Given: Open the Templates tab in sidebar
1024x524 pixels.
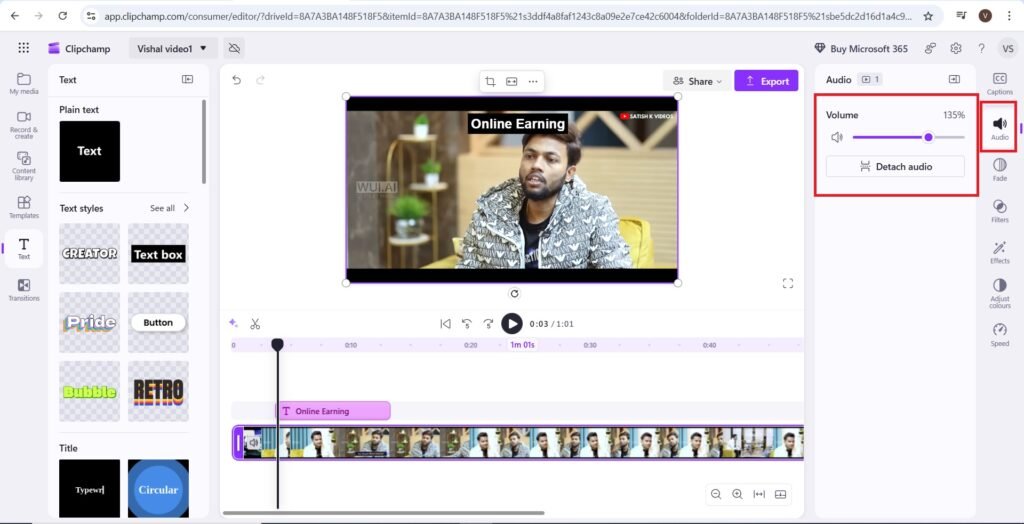Looking at the screenshot, I should tap(24, 207).
